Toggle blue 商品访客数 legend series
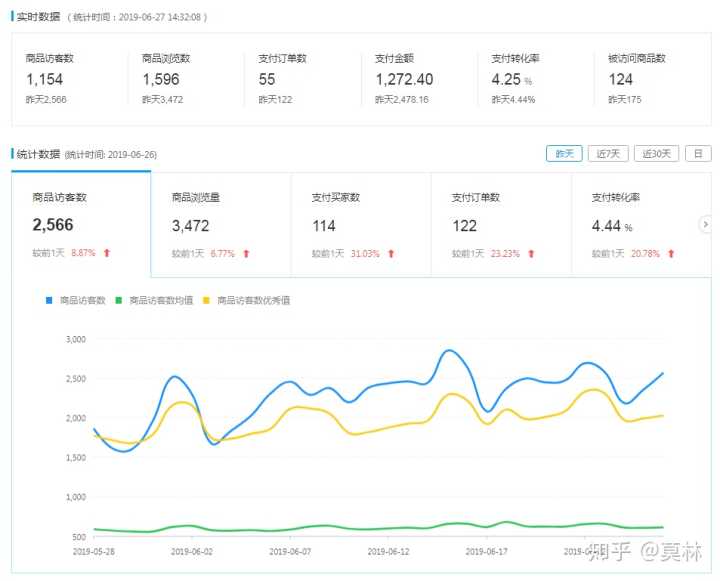720x581 pixels. point(75,300)
